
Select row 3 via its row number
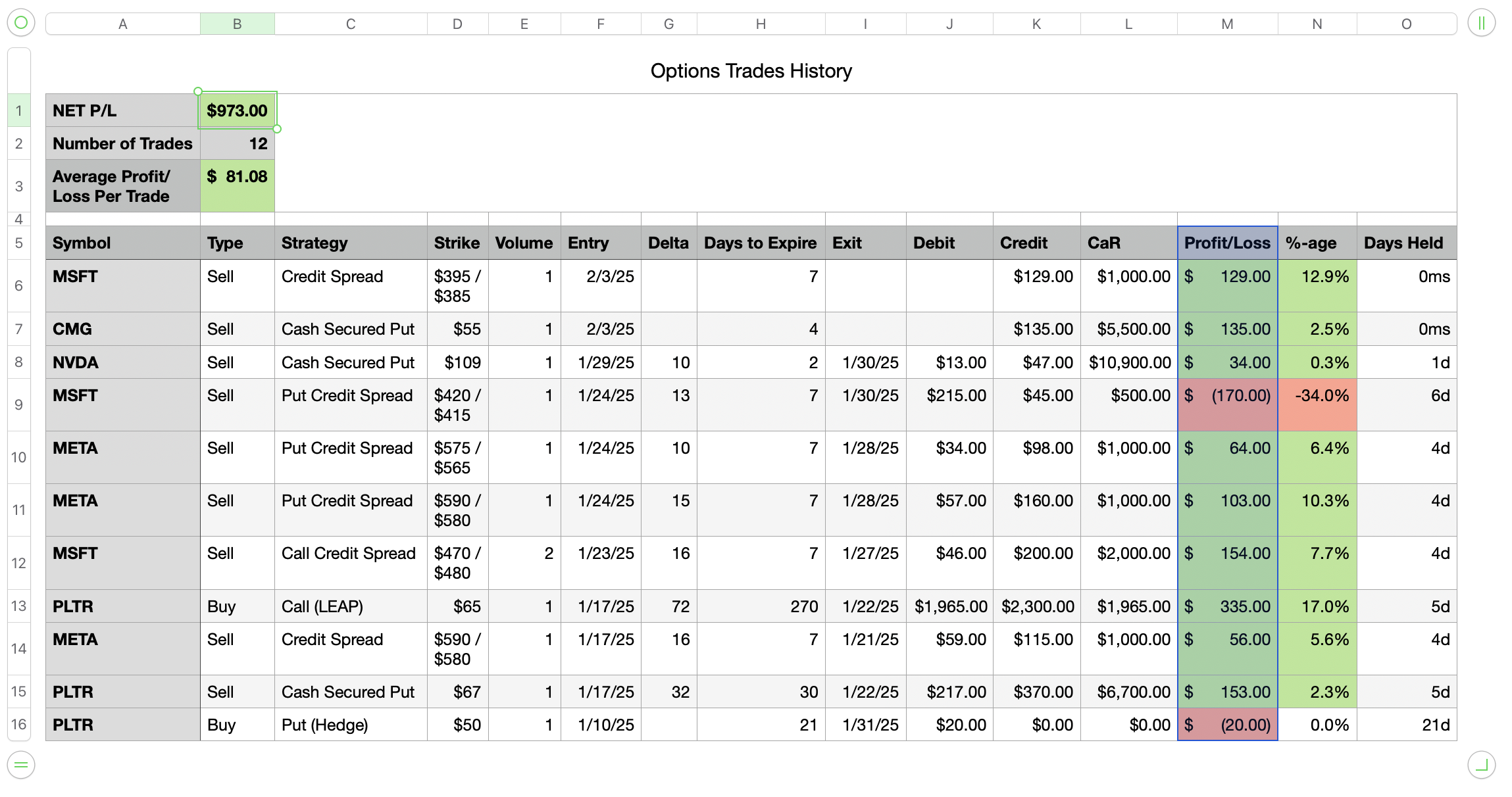click(19, 186)
